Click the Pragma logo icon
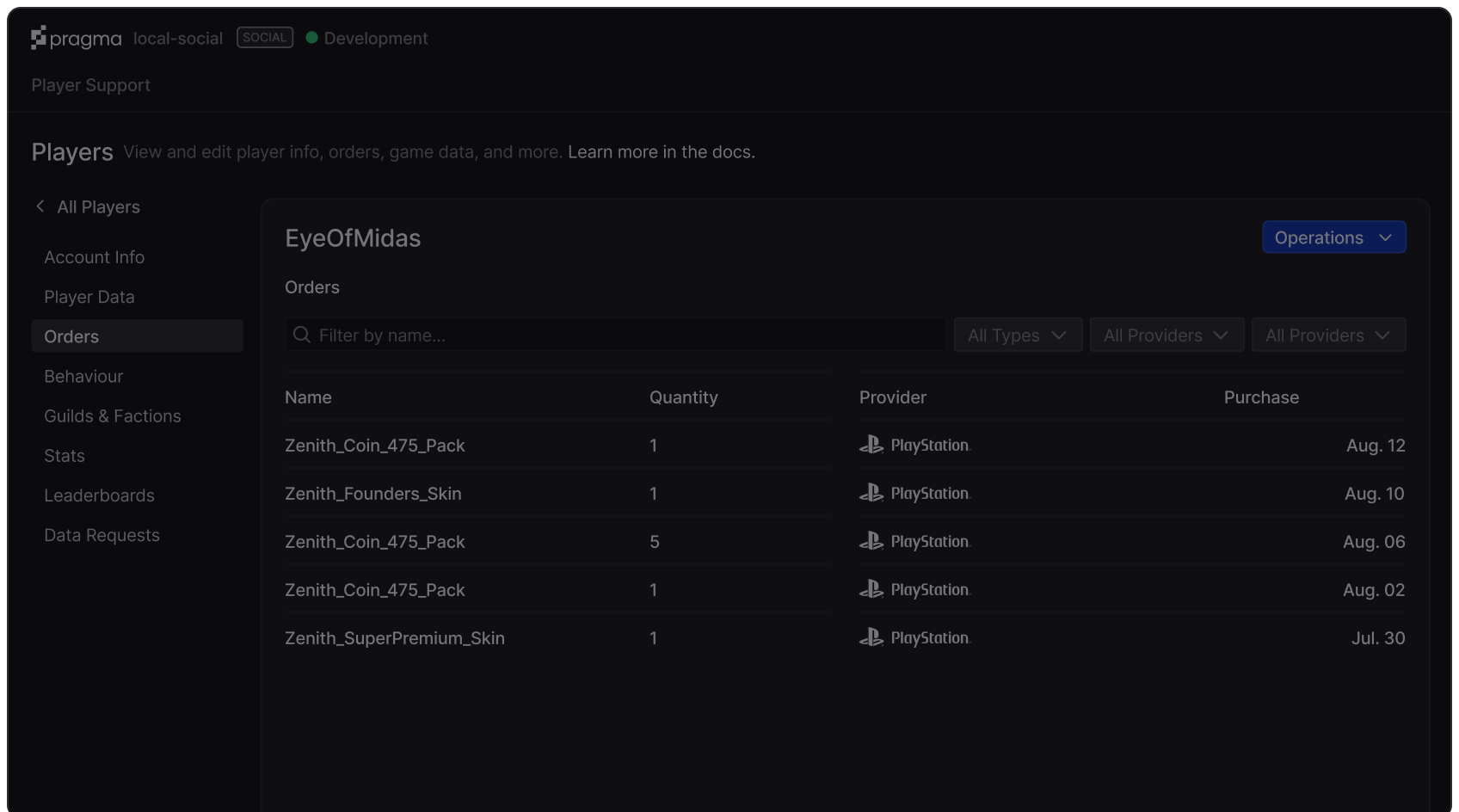Screen dimensions: 1459x812 pyautogui.click(x=39, y=38)
